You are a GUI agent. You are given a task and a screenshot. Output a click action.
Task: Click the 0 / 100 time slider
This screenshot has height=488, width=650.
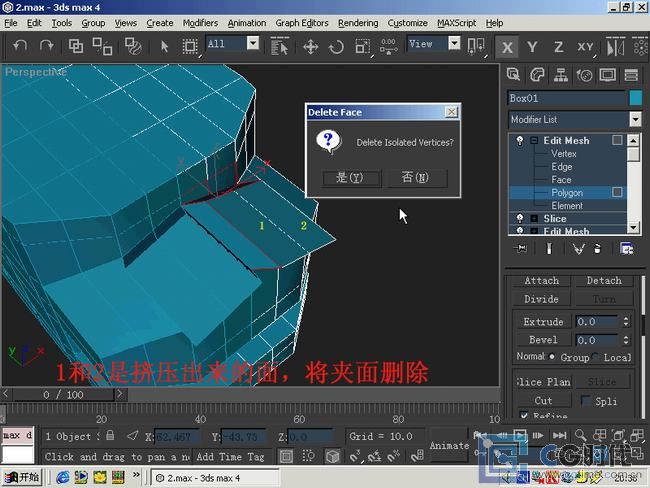pos(63,394)
